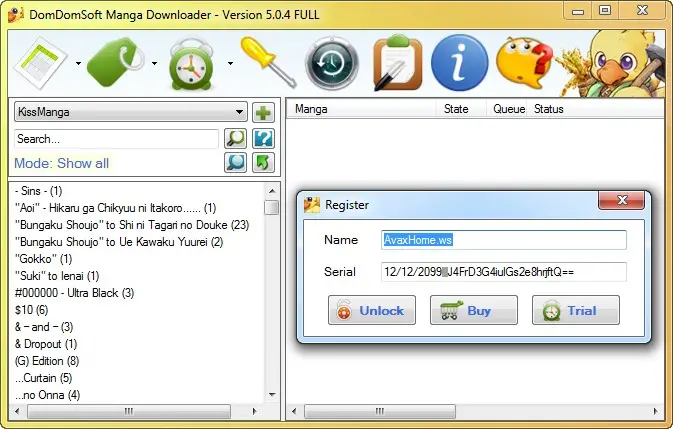The image size is (673, 429).
Task: Select '"Aoi" - Hikaru ga Chikyuu ni Itakoro' entry
Action: point(115,208)
